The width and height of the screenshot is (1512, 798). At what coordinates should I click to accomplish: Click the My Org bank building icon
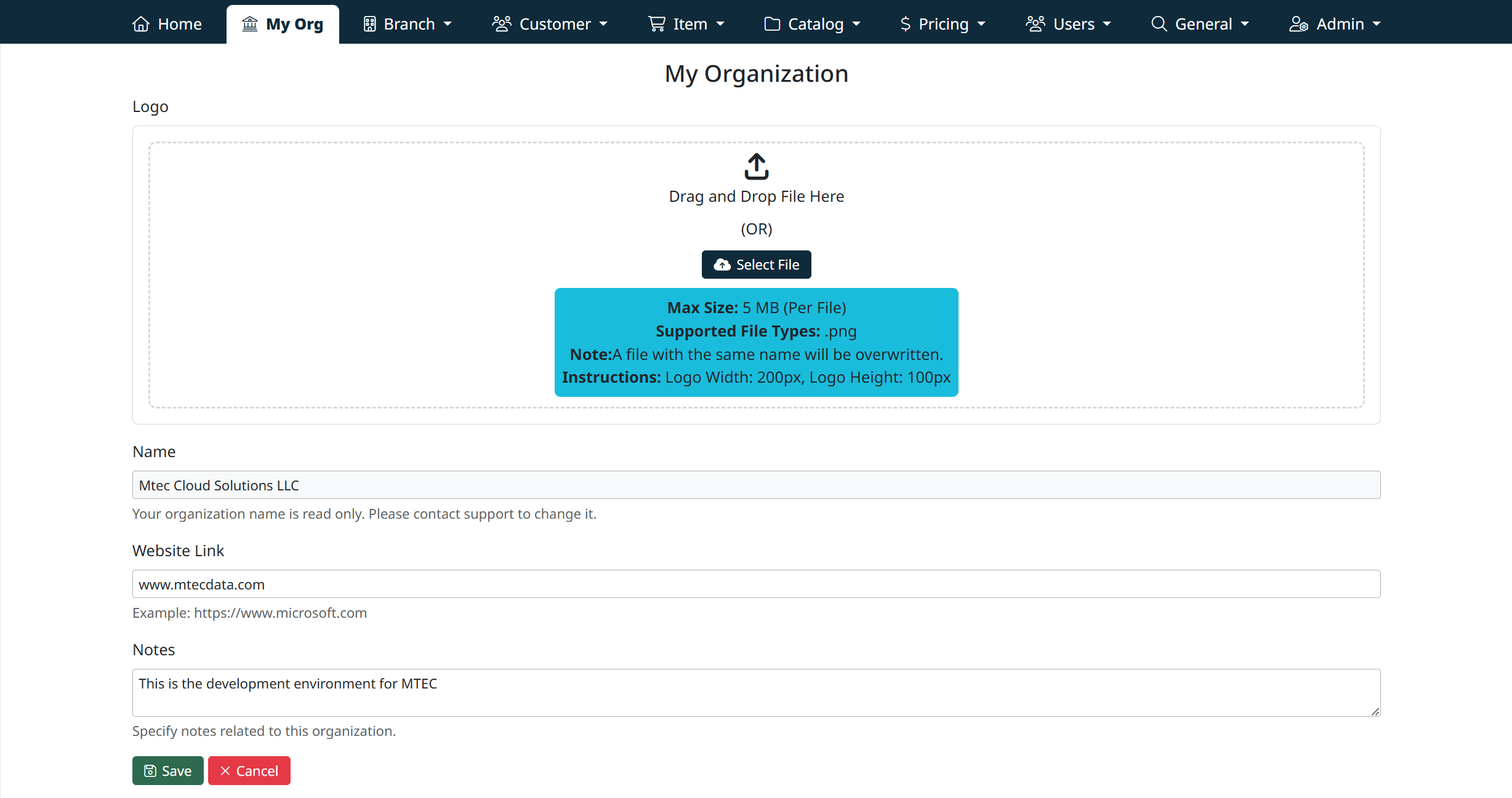pos(250,24)
